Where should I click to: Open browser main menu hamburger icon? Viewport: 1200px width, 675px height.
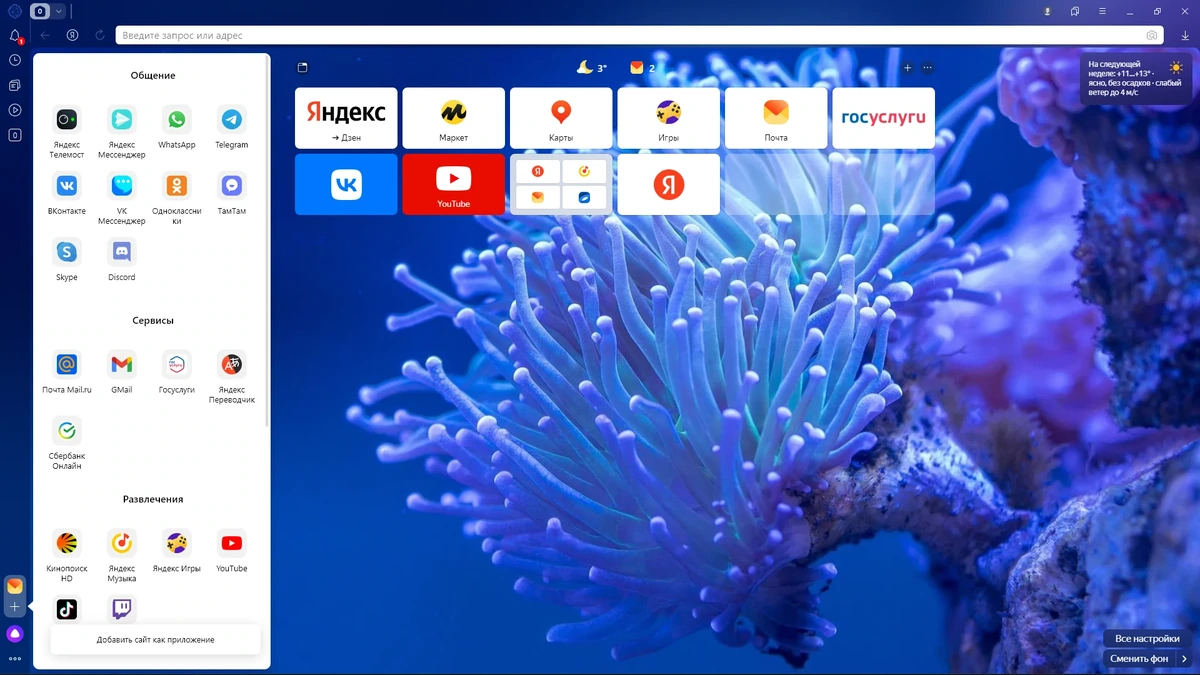pyautogui.click(x=1104, y=11)
